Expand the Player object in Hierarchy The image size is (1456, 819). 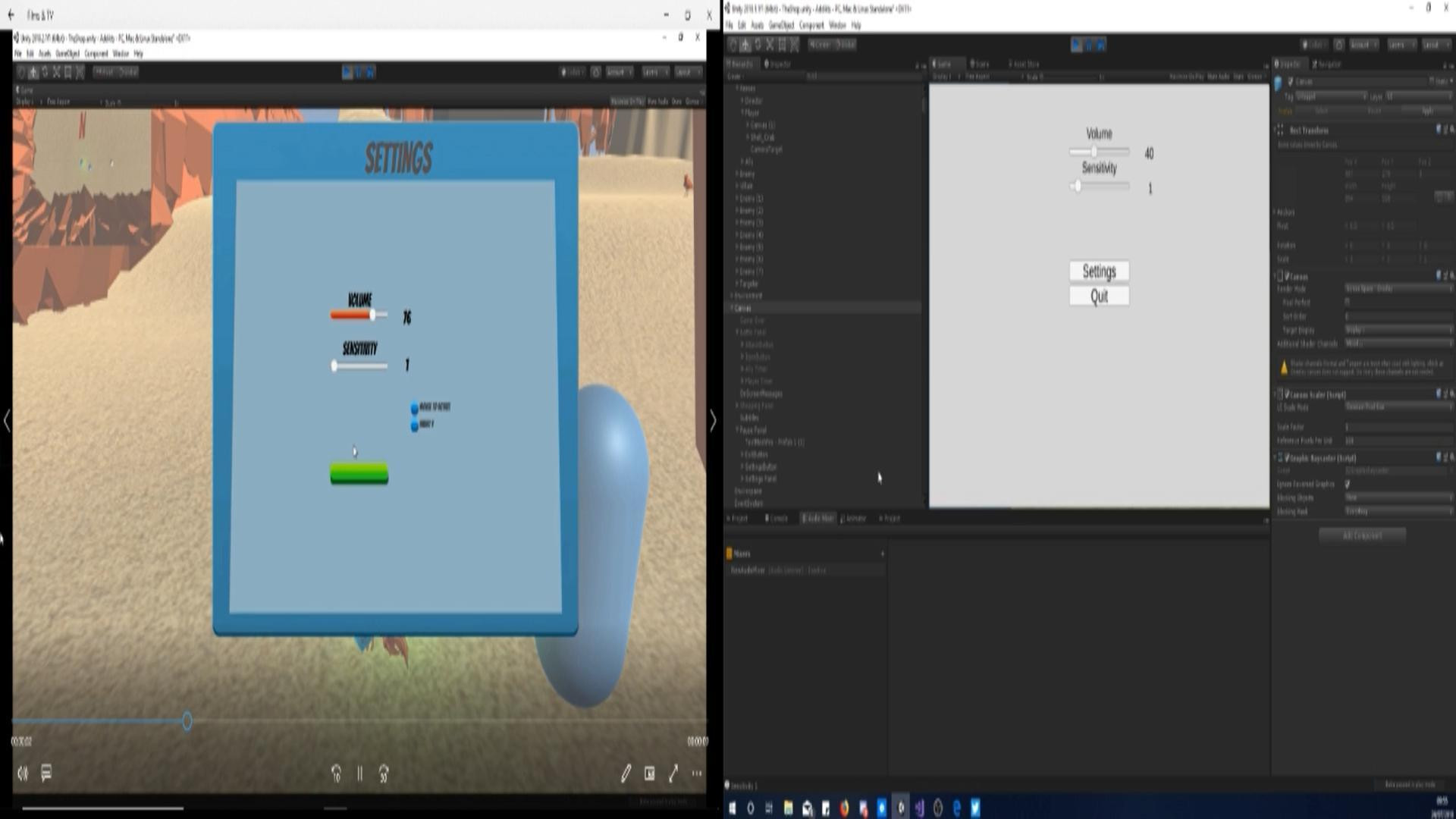[x=743, y=113]
